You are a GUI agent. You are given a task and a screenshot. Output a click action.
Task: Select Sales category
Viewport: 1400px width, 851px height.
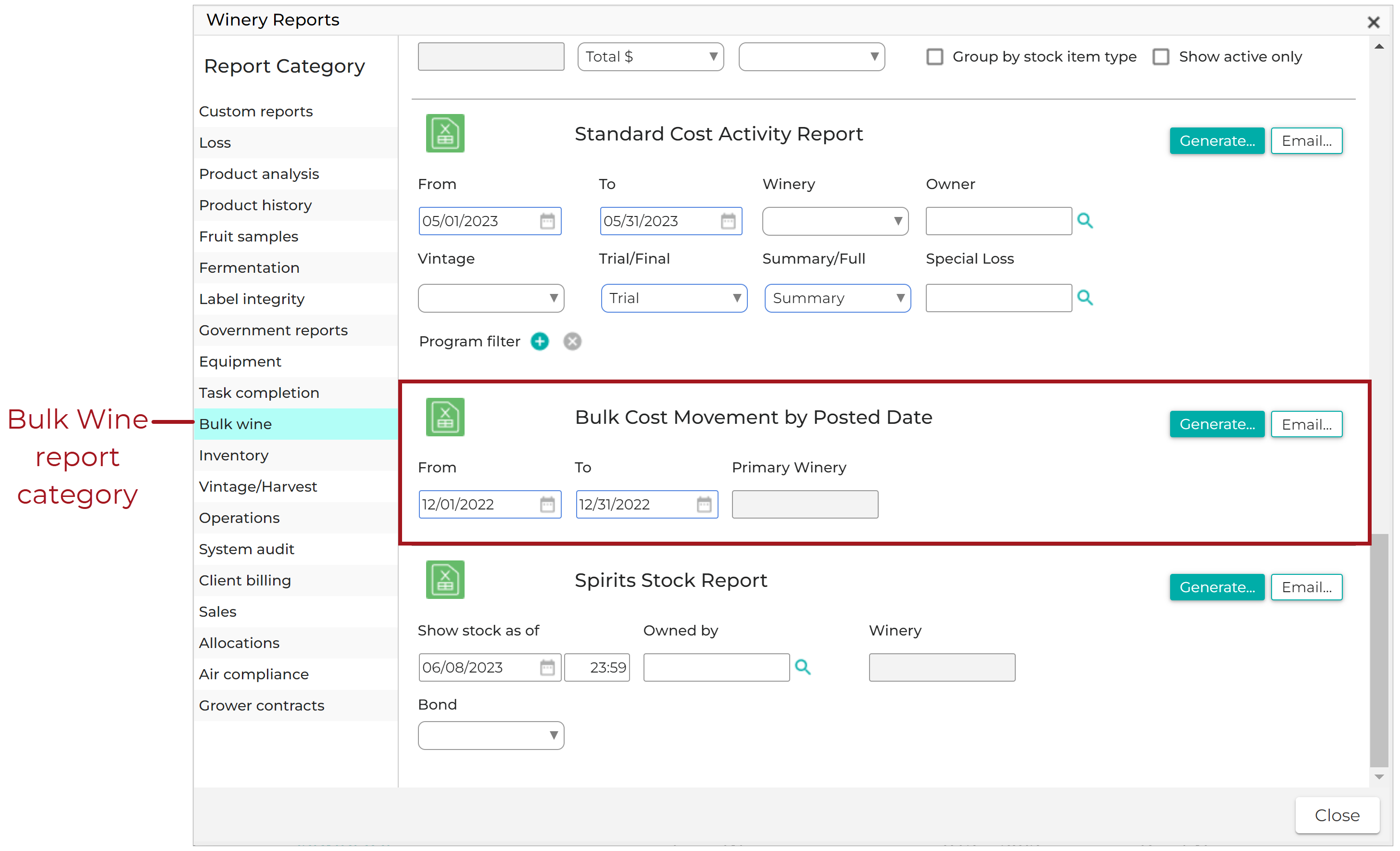tap(295, 612)
